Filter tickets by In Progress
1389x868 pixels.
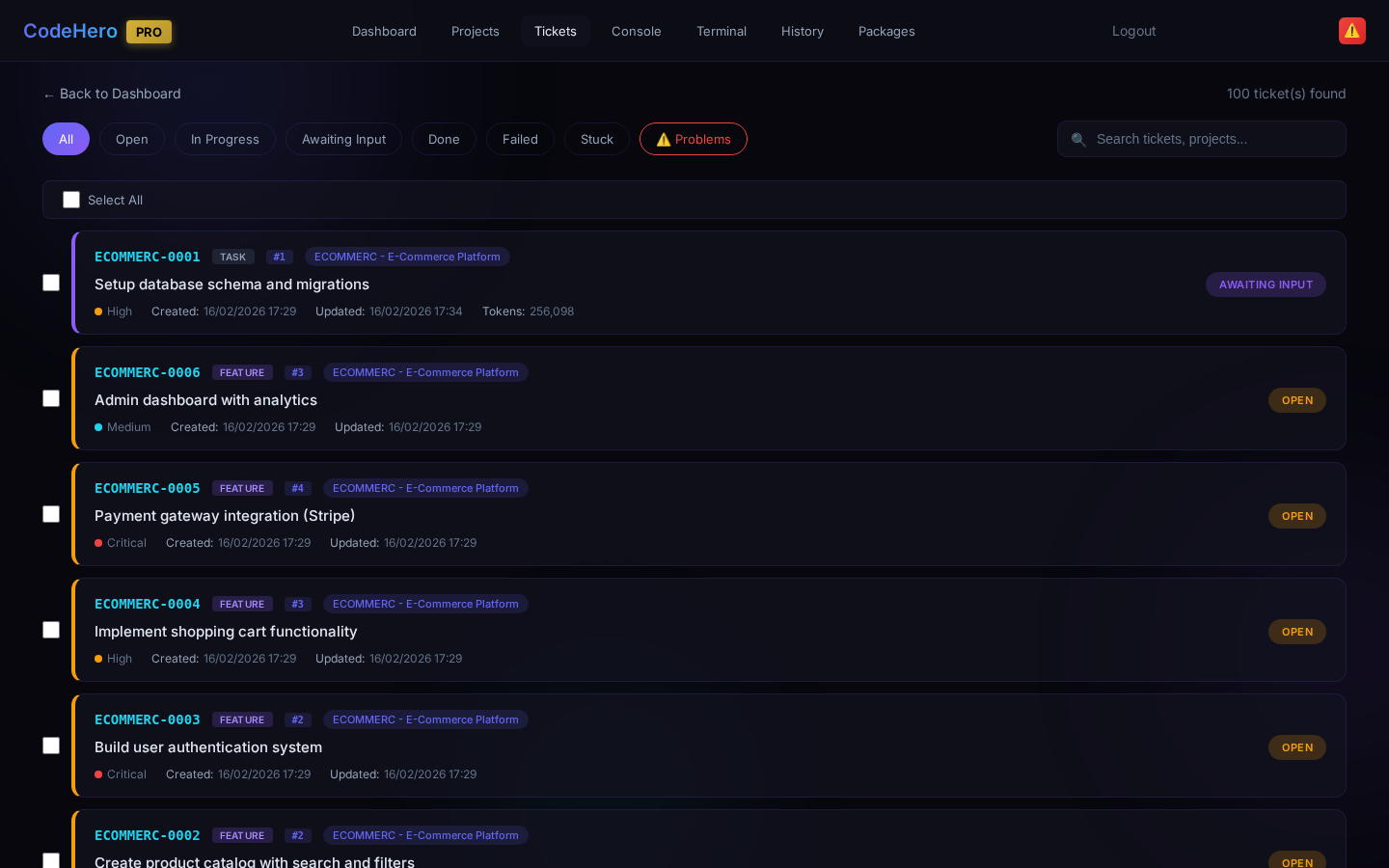pyautogui.click(x=225, y=139)
